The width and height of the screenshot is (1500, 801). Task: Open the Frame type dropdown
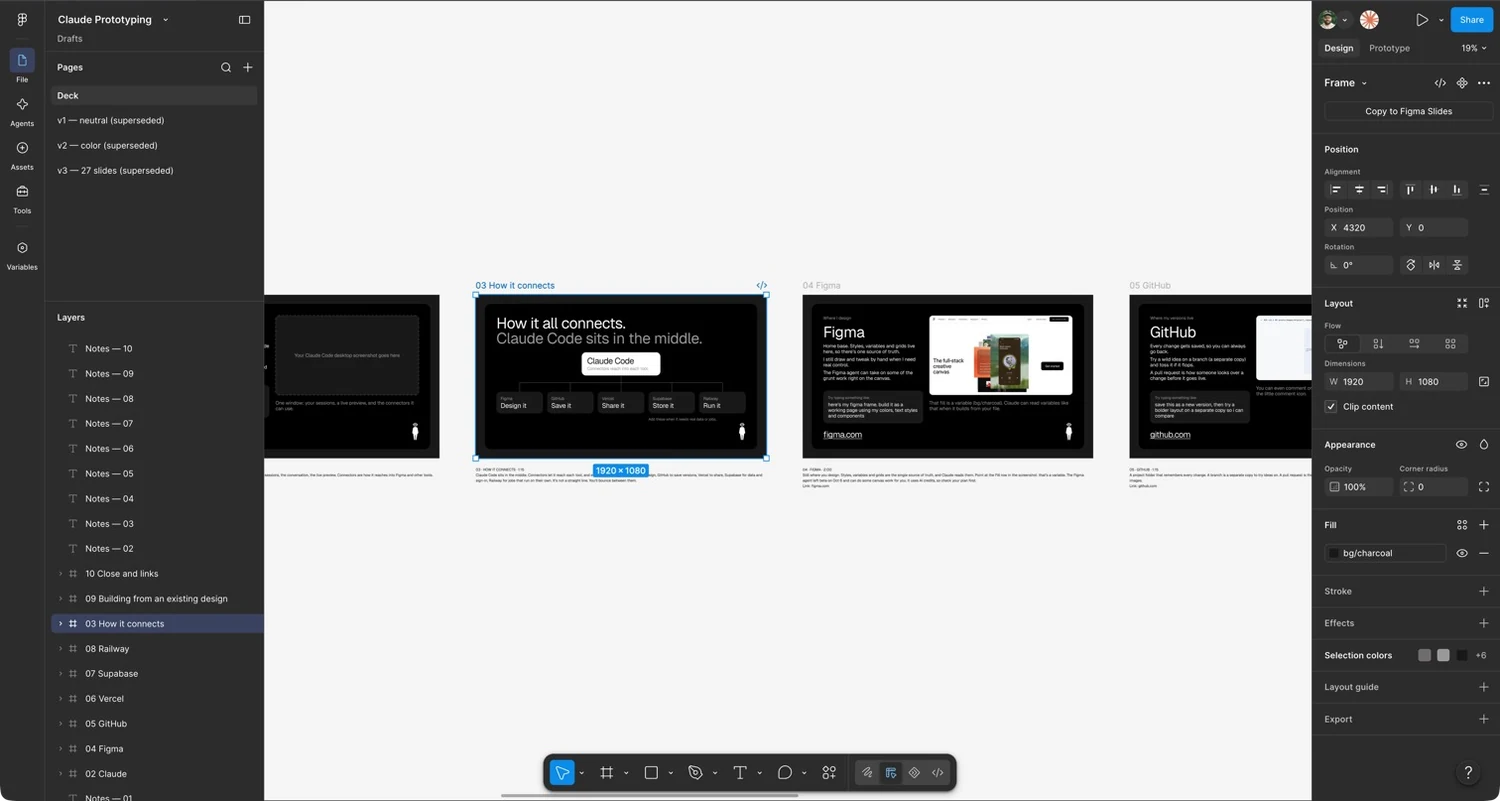(1345, 83)
